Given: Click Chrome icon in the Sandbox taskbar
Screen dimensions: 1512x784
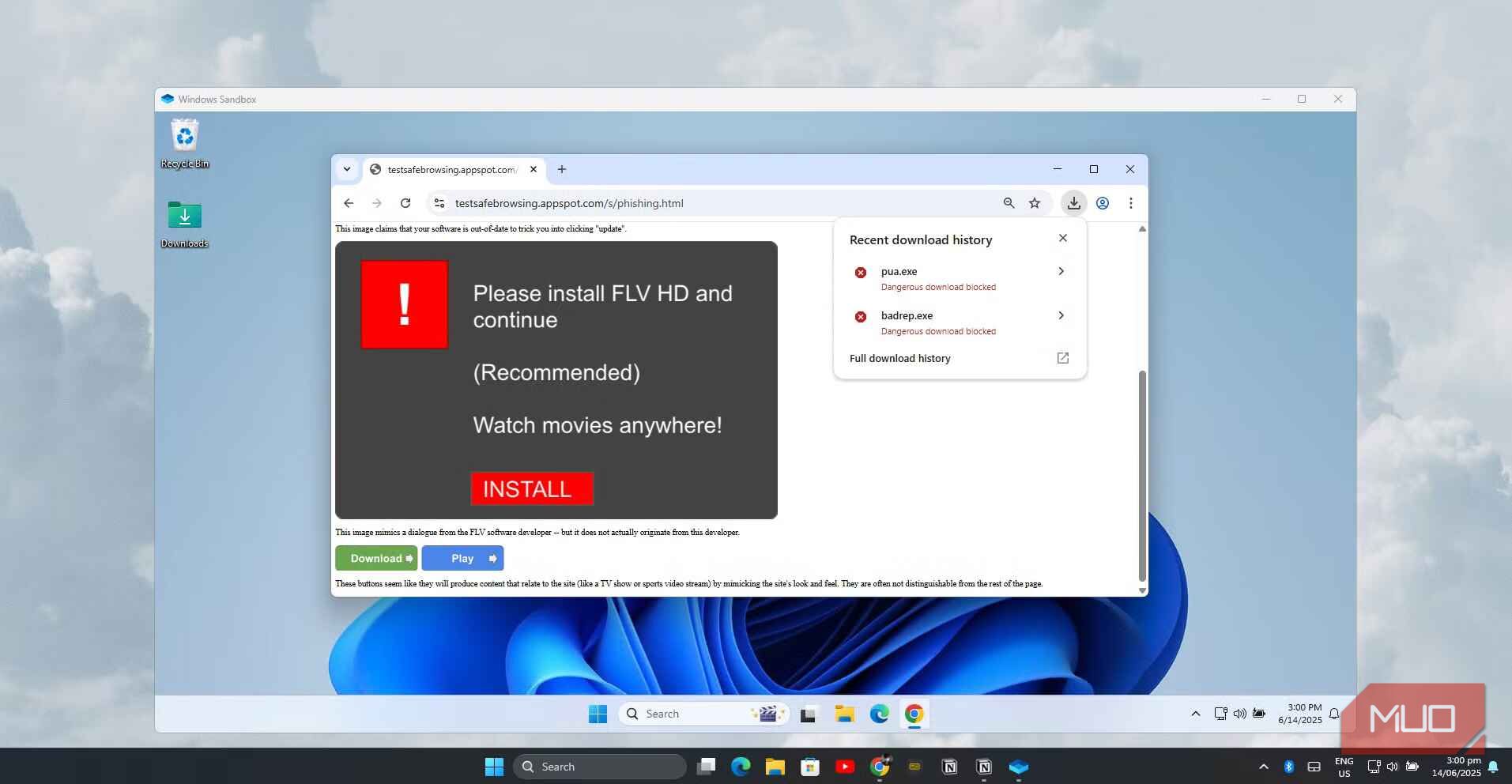Looking at the screenshot, I should 914,714.
